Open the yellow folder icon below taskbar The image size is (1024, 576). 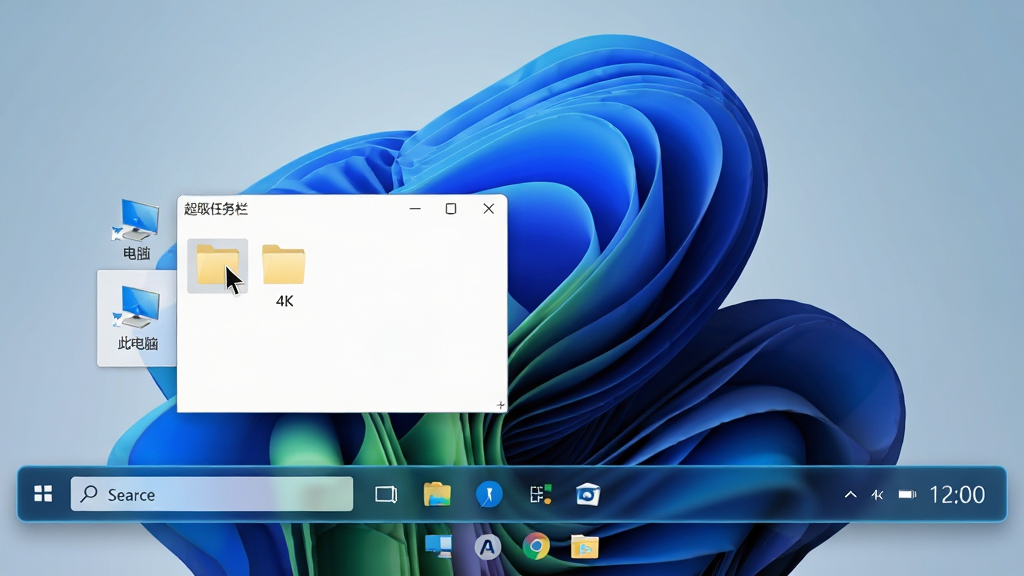584,546
